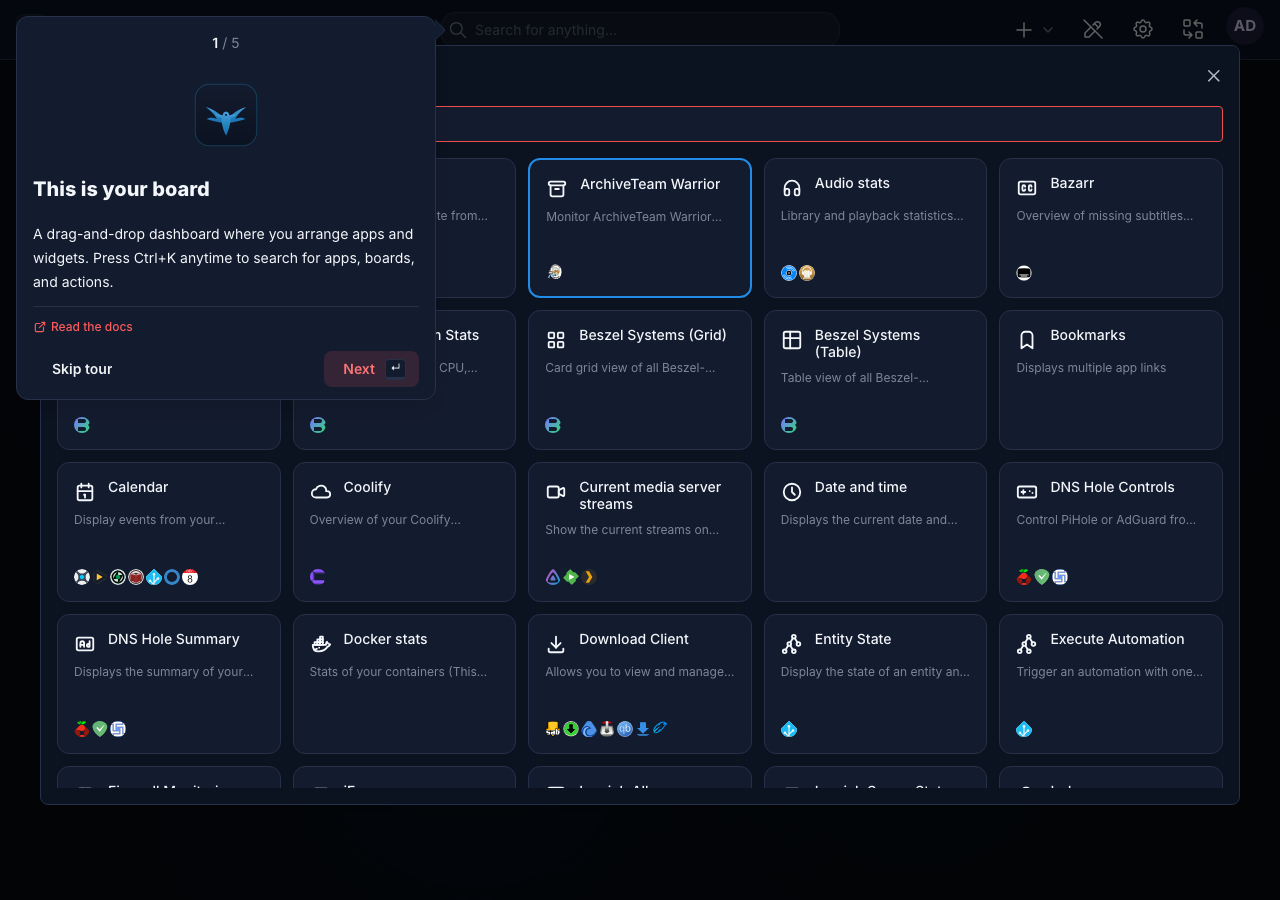Dismiss onboarding via Skip tour
The height and width of the screenshot is (900, 1280).
[x=82, y=369]
